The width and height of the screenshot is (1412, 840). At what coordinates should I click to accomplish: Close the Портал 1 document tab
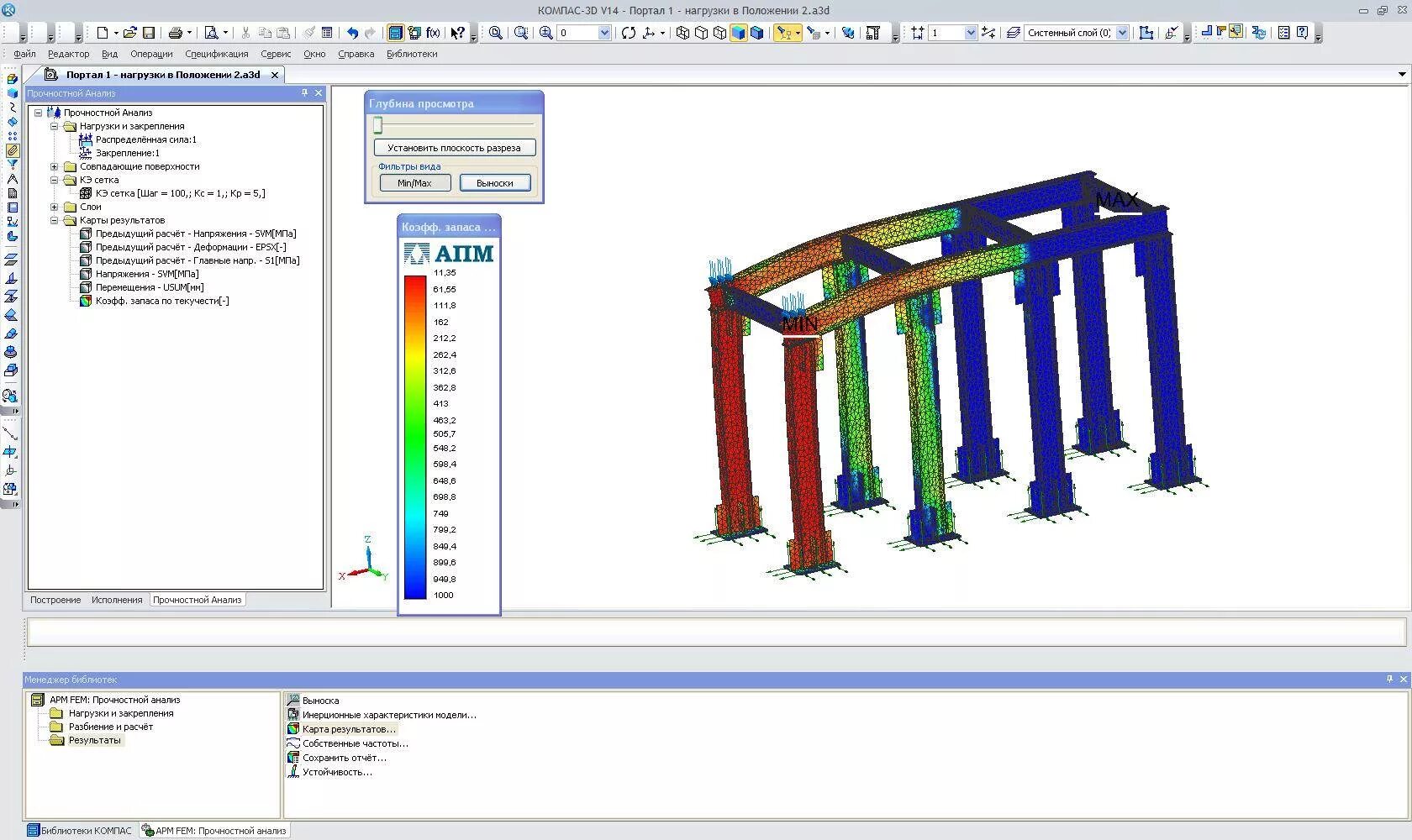[274, 75]
